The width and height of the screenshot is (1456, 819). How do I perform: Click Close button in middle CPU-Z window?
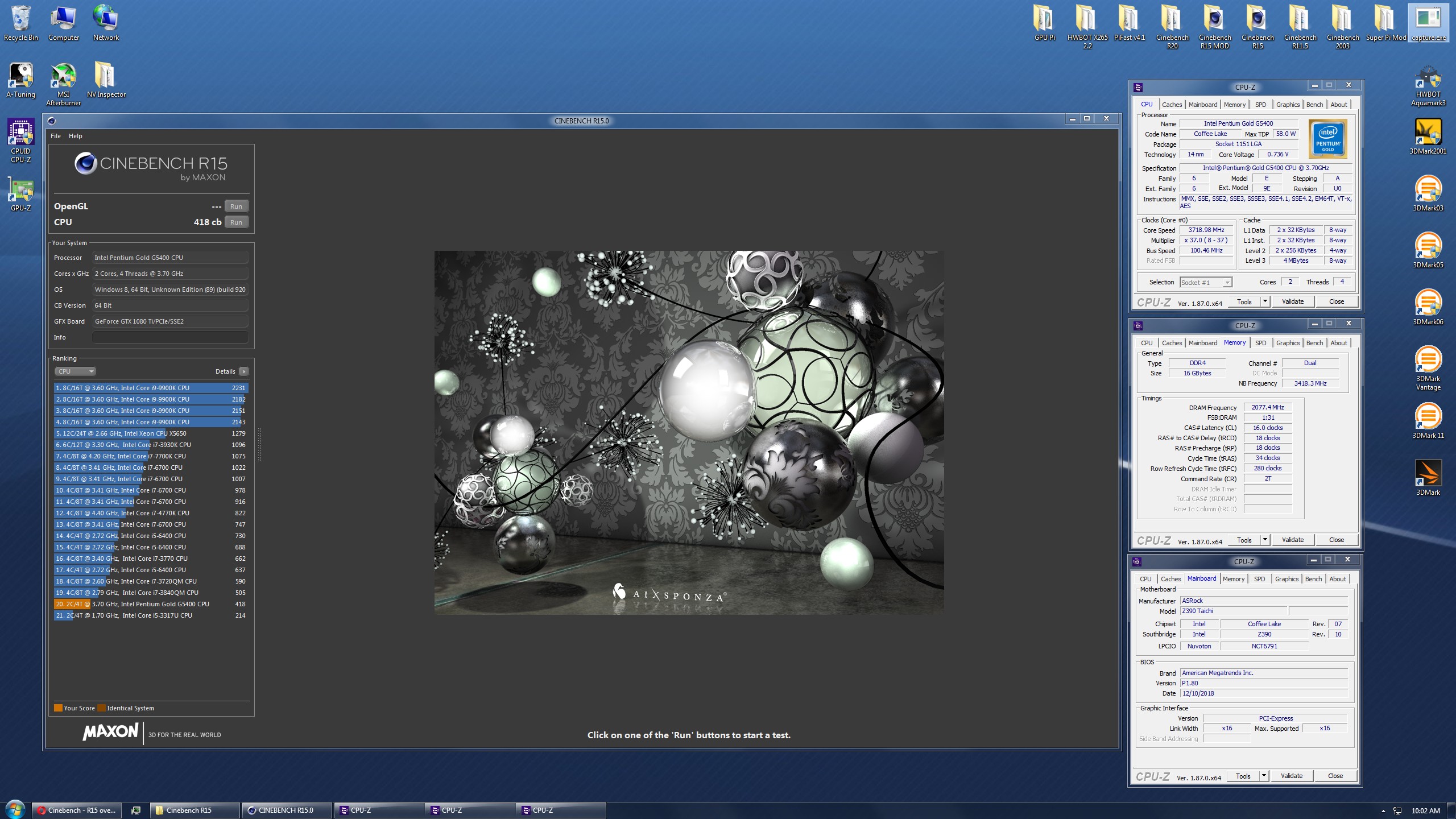click(1336, 540)
